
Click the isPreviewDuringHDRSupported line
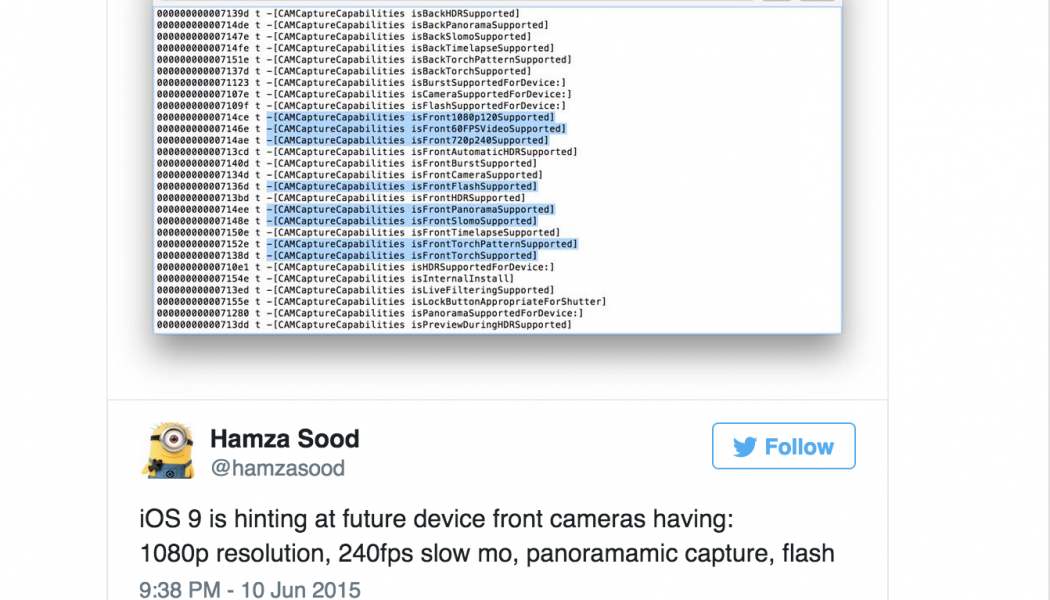coord(422,325)
